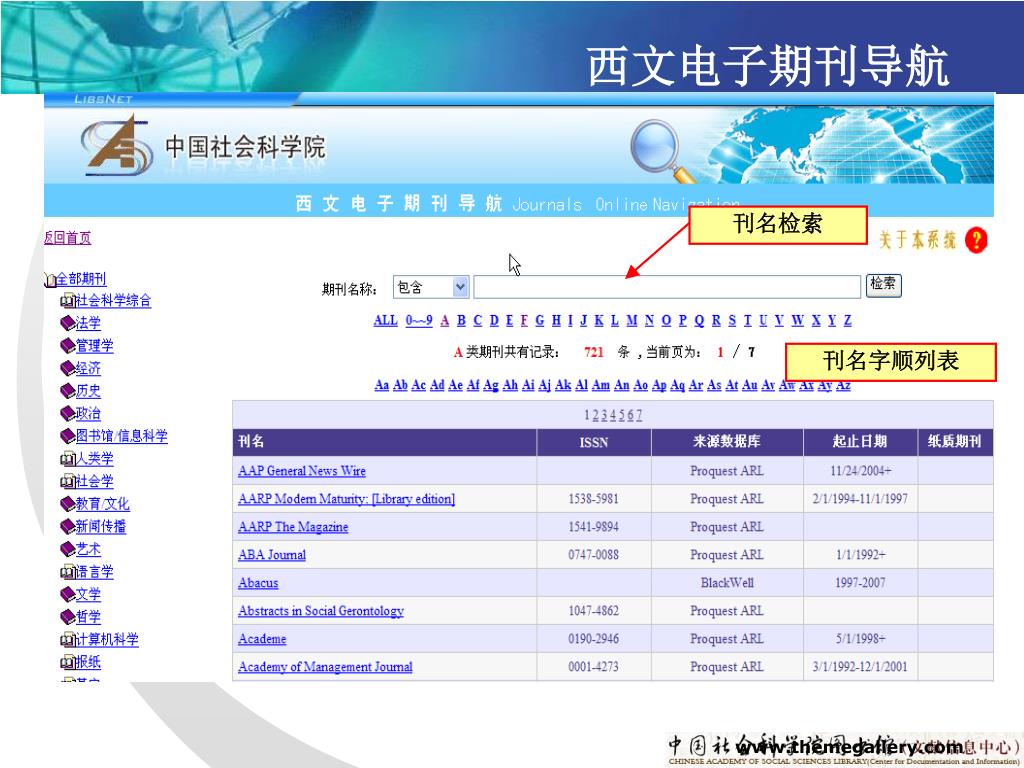This screenshot has width=1024, height=768.
Task: Click the book icon beside 艺术
Action: coord(67,549)
